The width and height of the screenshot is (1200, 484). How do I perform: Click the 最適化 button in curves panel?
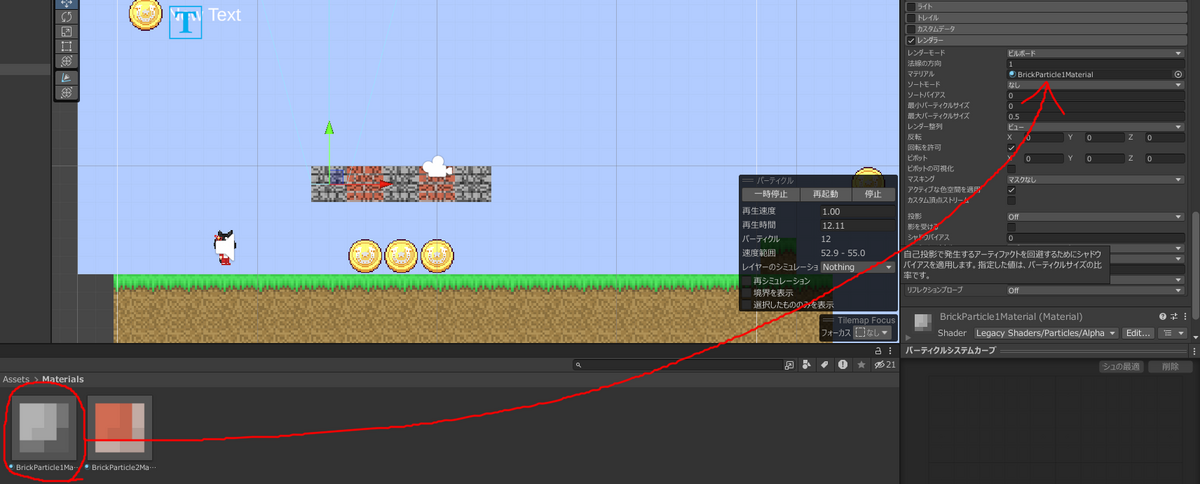pyautogui.click(x=1123, y=367)
